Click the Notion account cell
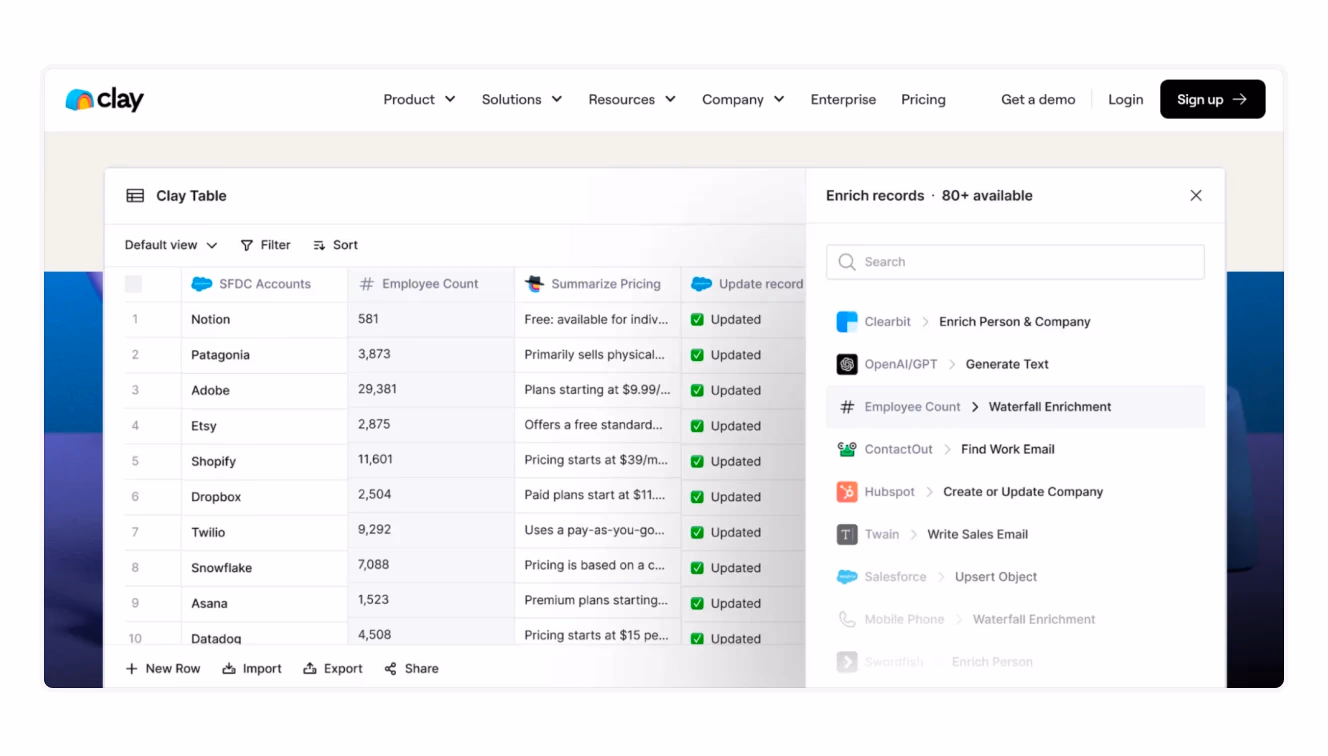The width and height of the screenshot is (1328, 756). click(264, 320)
